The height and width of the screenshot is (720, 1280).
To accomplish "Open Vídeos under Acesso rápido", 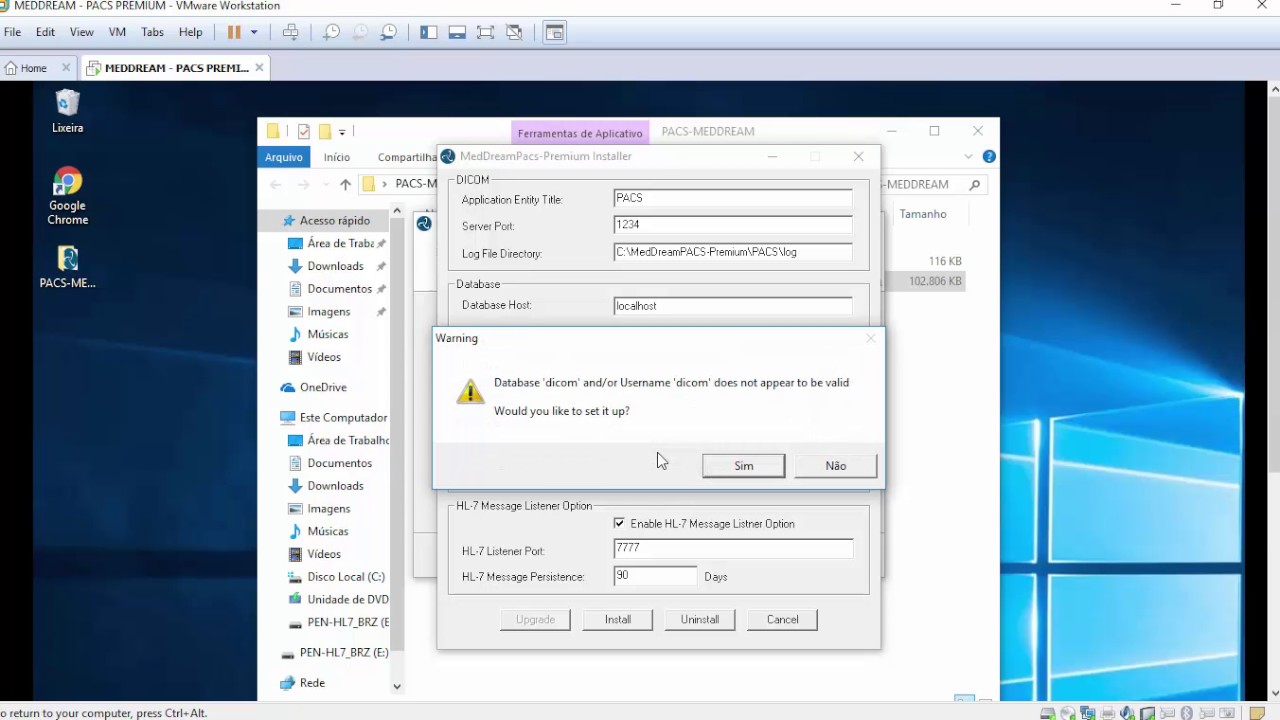I will click(x=324, y=357).
